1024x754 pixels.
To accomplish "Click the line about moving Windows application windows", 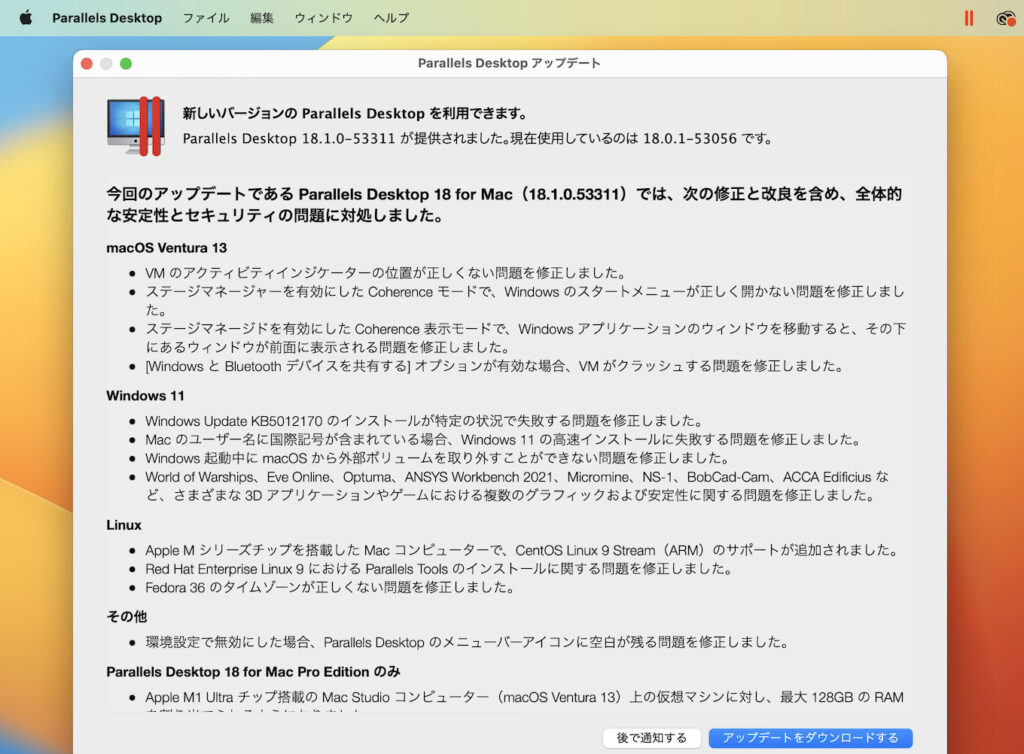I will (x=525, y=338).
